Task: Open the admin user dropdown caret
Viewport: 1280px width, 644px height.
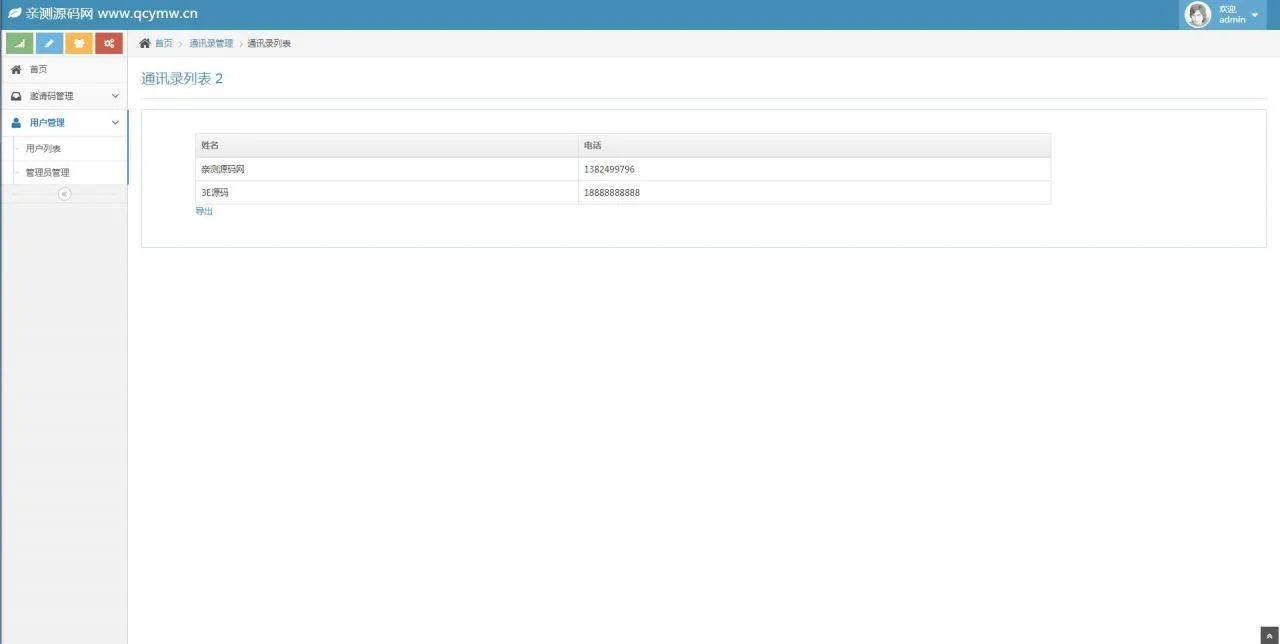Action: [1255, 15]
